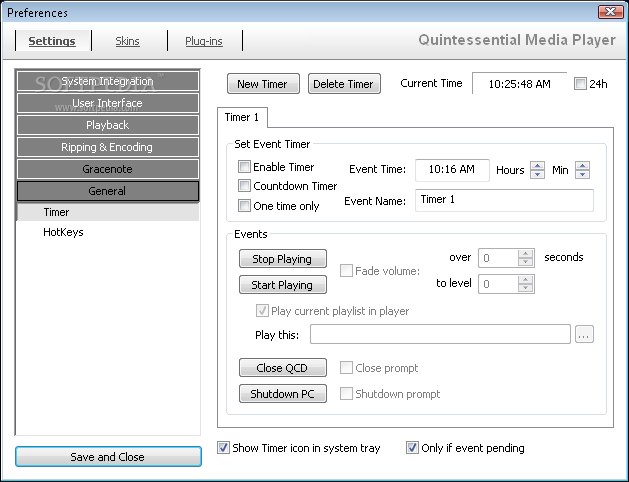
Task: Click the Stop Playing button
Action: tap(283, 259)
